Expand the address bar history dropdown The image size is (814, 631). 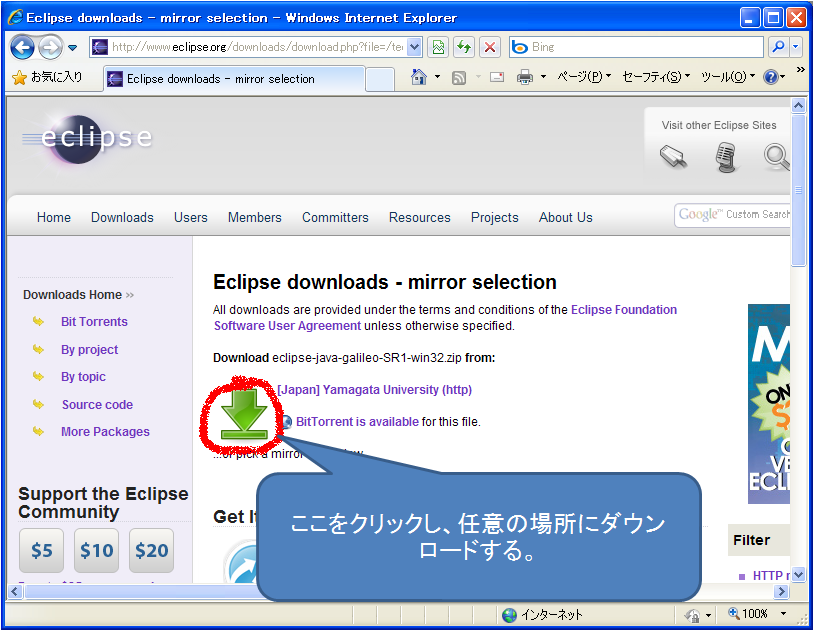[414, 47]
